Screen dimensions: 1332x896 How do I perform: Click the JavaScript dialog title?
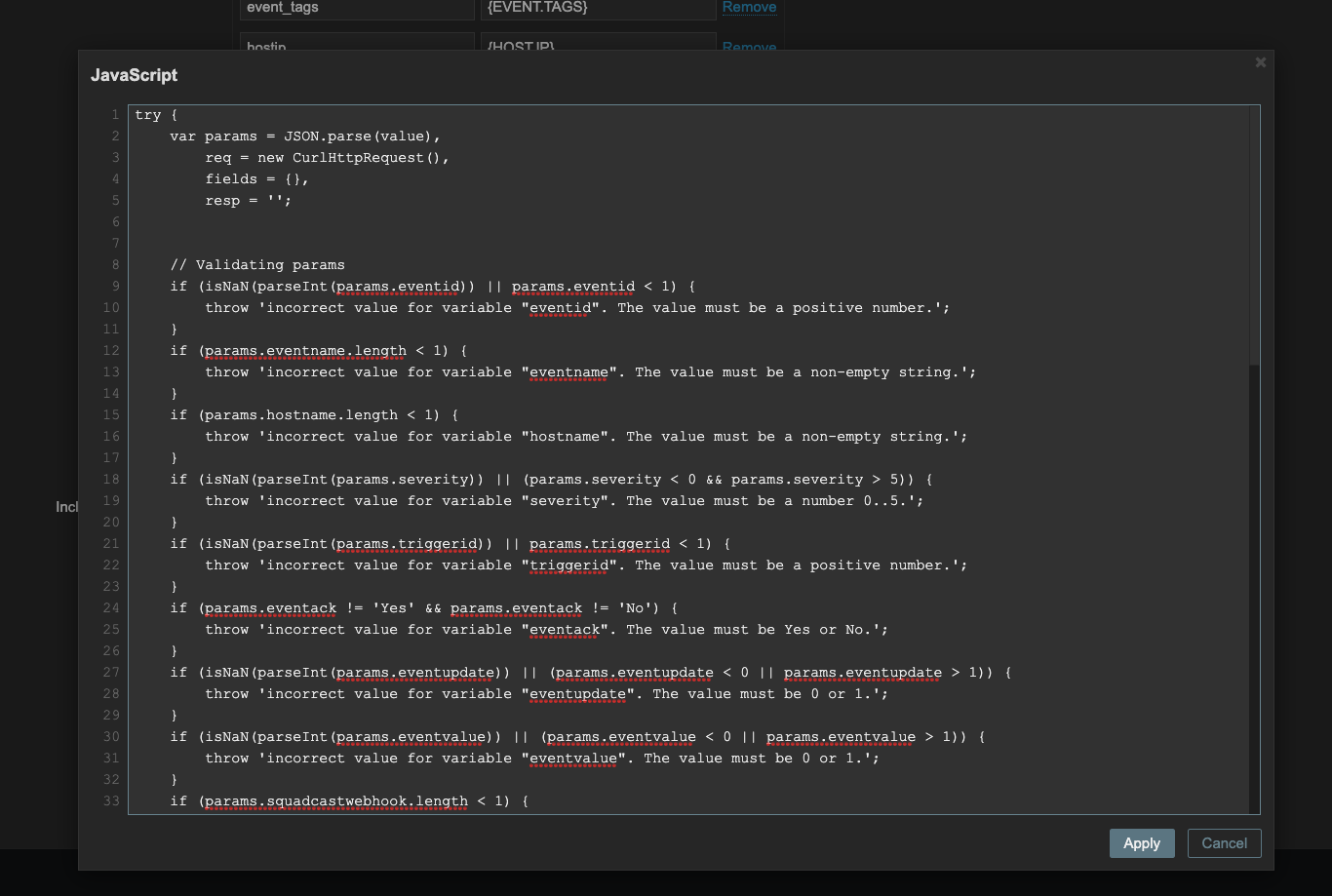[x=135, y=75]
